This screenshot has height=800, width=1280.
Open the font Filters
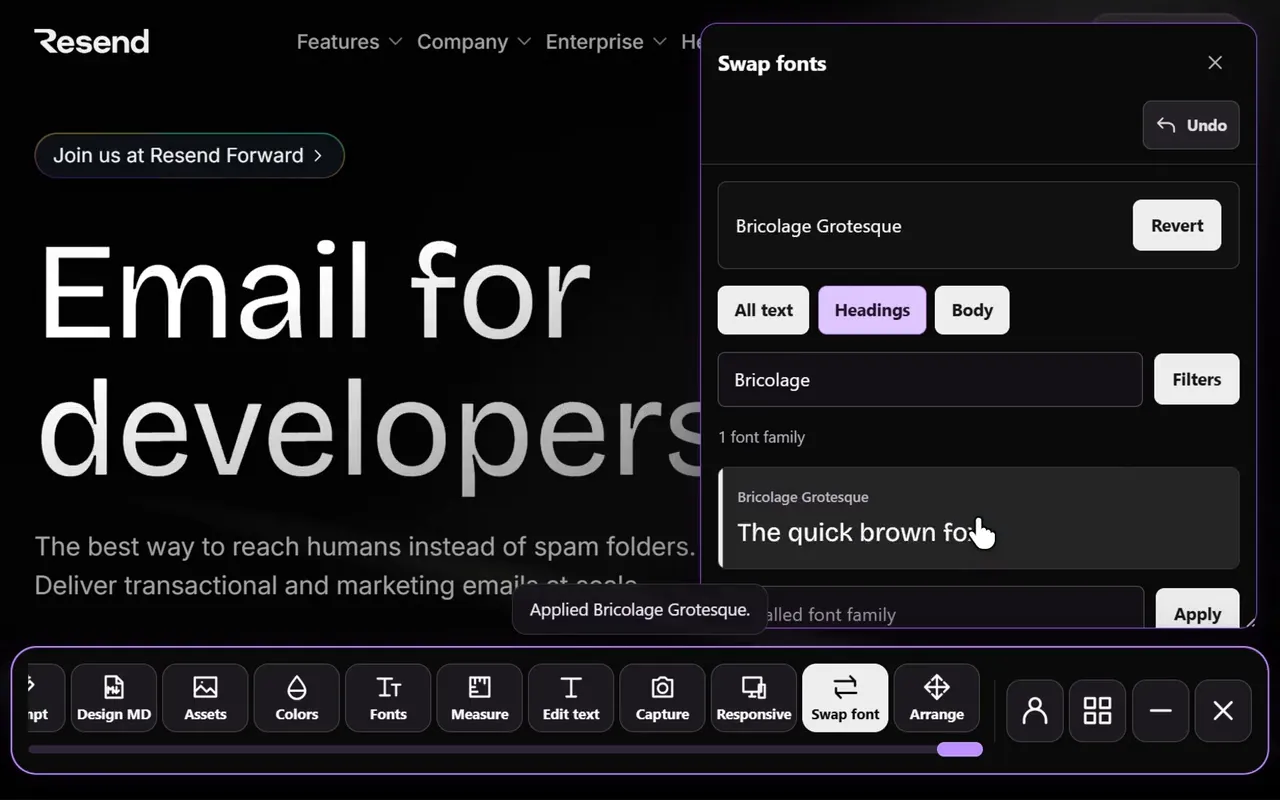[x=1197, y=379]
